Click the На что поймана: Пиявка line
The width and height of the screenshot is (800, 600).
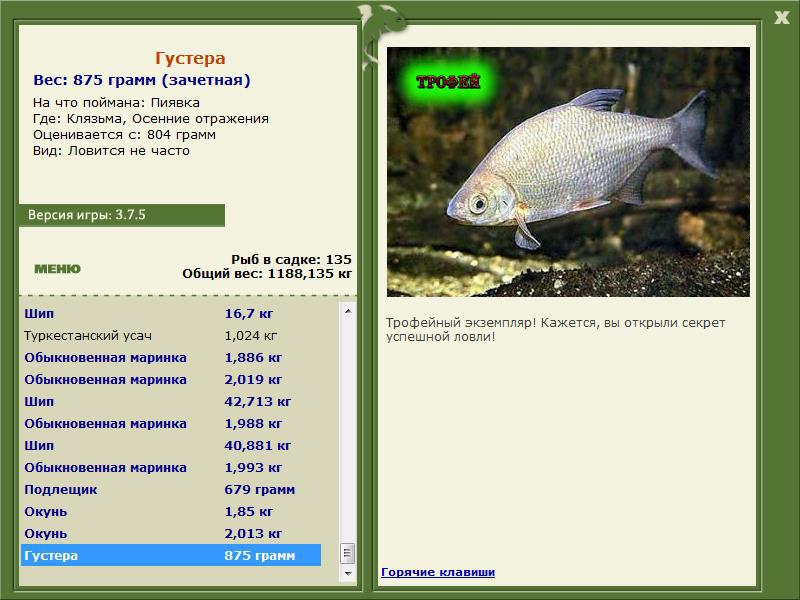pyautogui.click(x=116, y=103)
